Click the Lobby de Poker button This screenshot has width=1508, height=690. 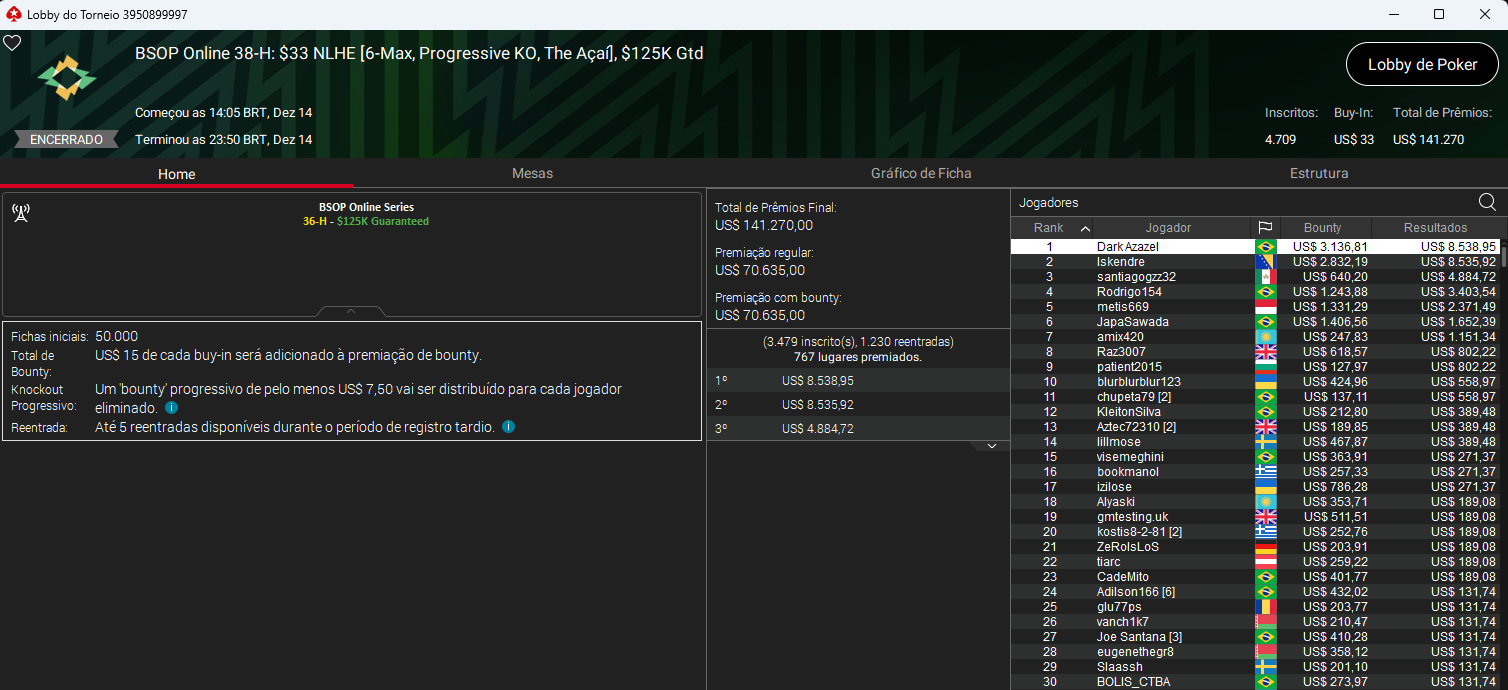pyautogui.click(x=1421, y=64)
